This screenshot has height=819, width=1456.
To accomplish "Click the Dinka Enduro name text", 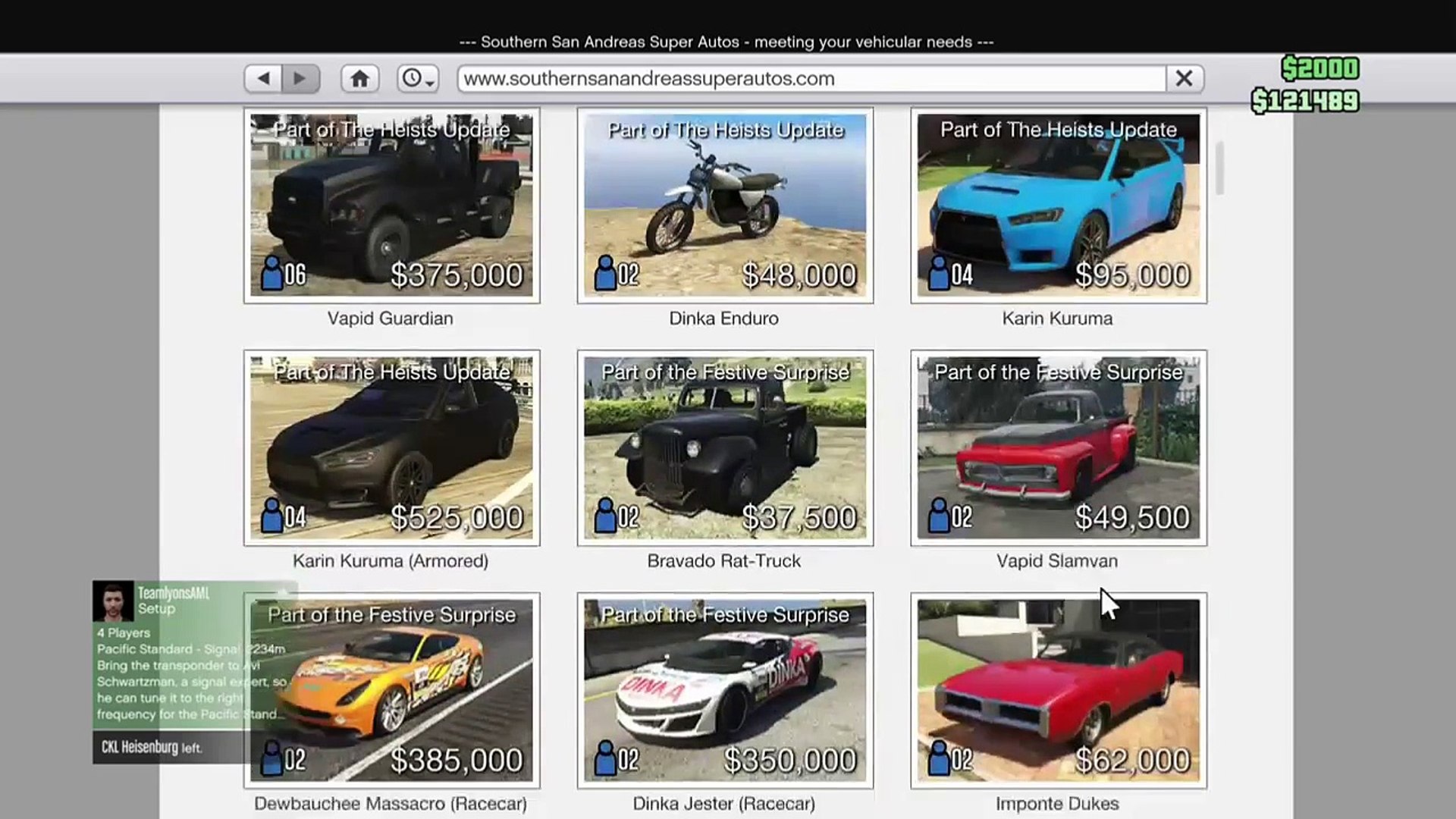I will click(723, 318).
